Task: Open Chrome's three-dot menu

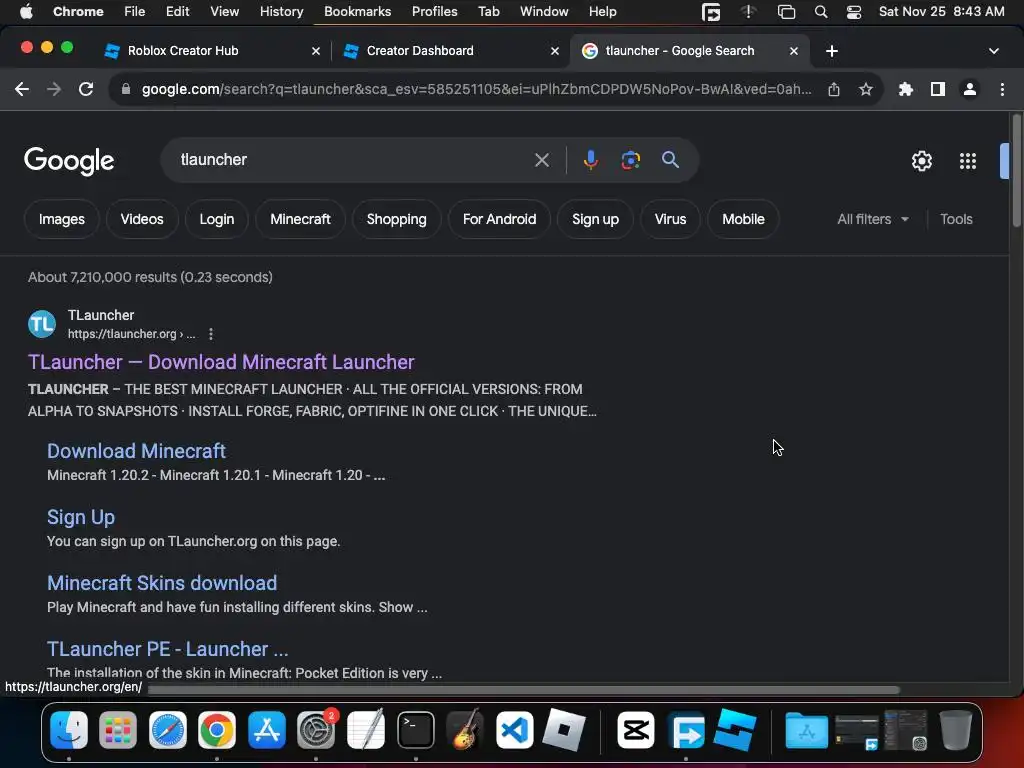Action: (1002, 89)
